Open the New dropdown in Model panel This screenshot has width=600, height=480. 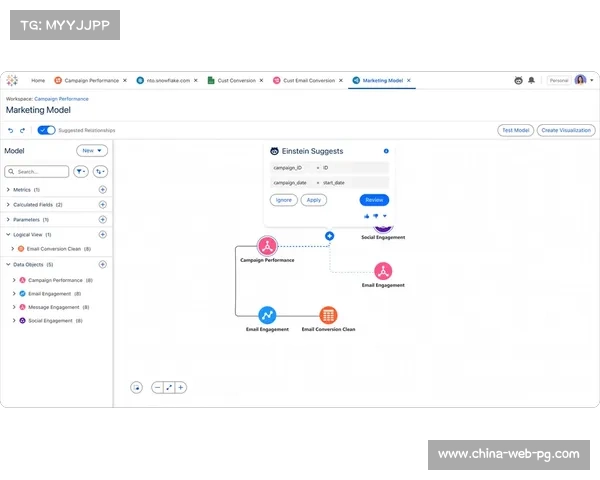92,151
